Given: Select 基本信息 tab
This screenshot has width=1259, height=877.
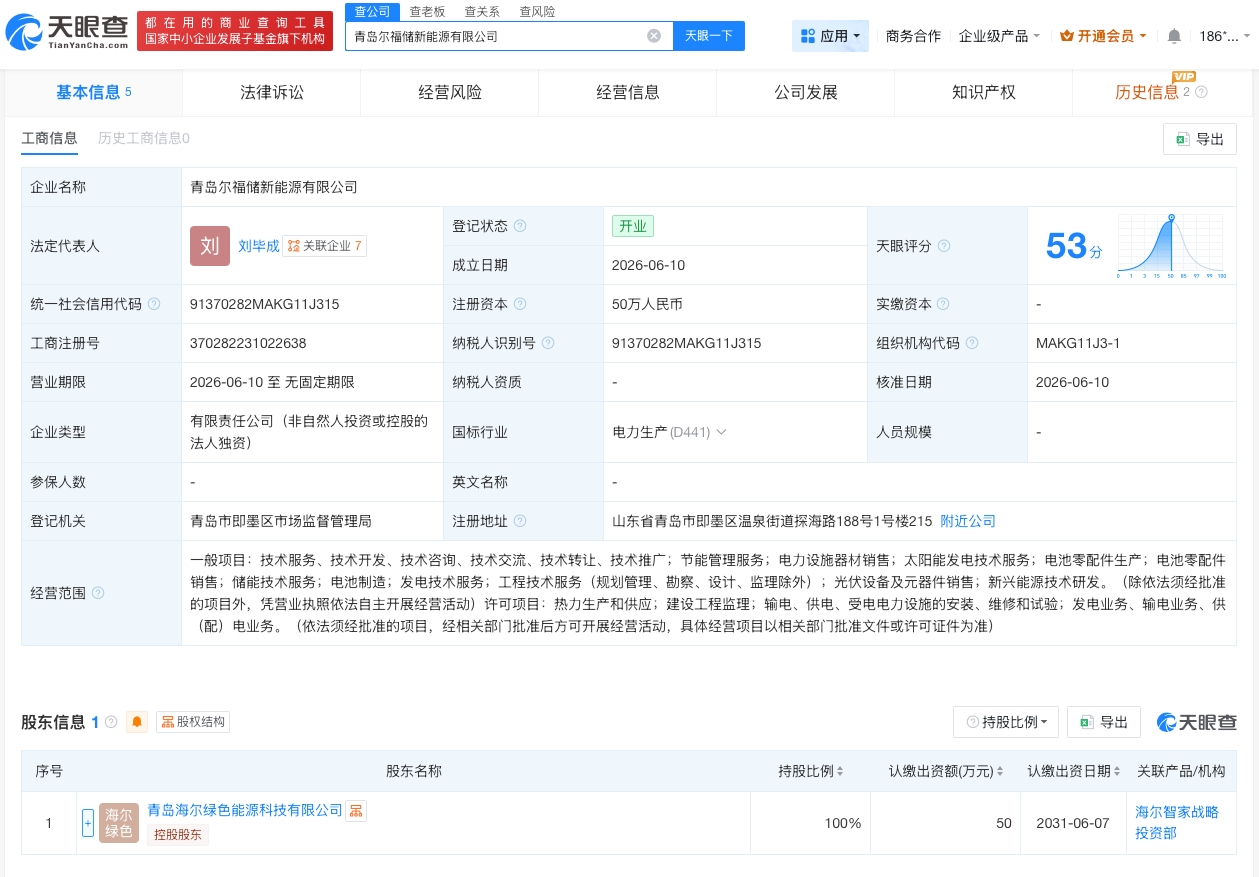Looking at the screenshot, I should pyautogui.click(x=94, y=92).
